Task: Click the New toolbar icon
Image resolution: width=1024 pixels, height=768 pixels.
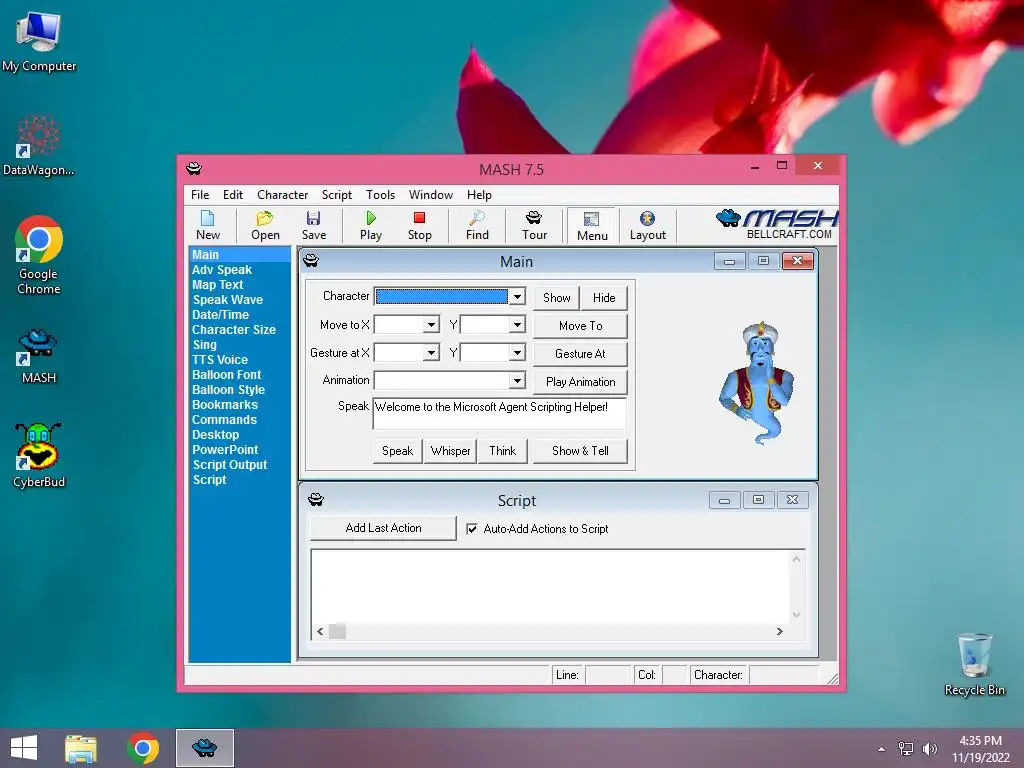Action: 208,225
